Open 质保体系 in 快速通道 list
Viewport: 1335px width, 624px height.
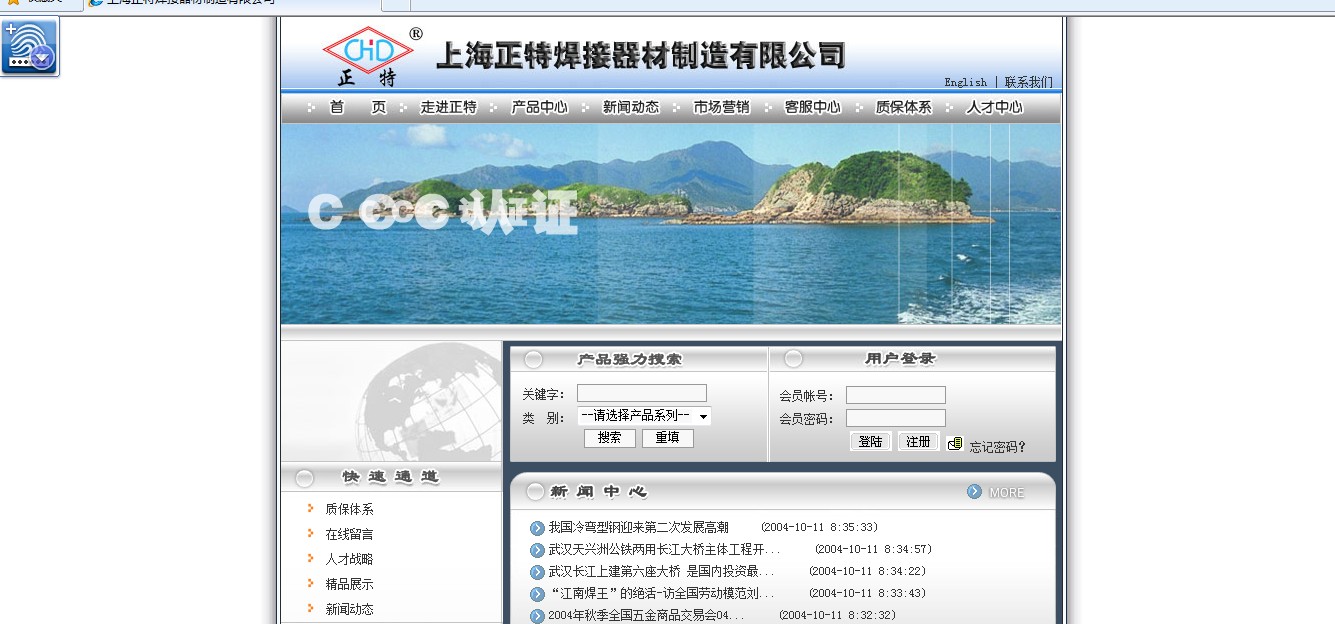tap(349, 509)
